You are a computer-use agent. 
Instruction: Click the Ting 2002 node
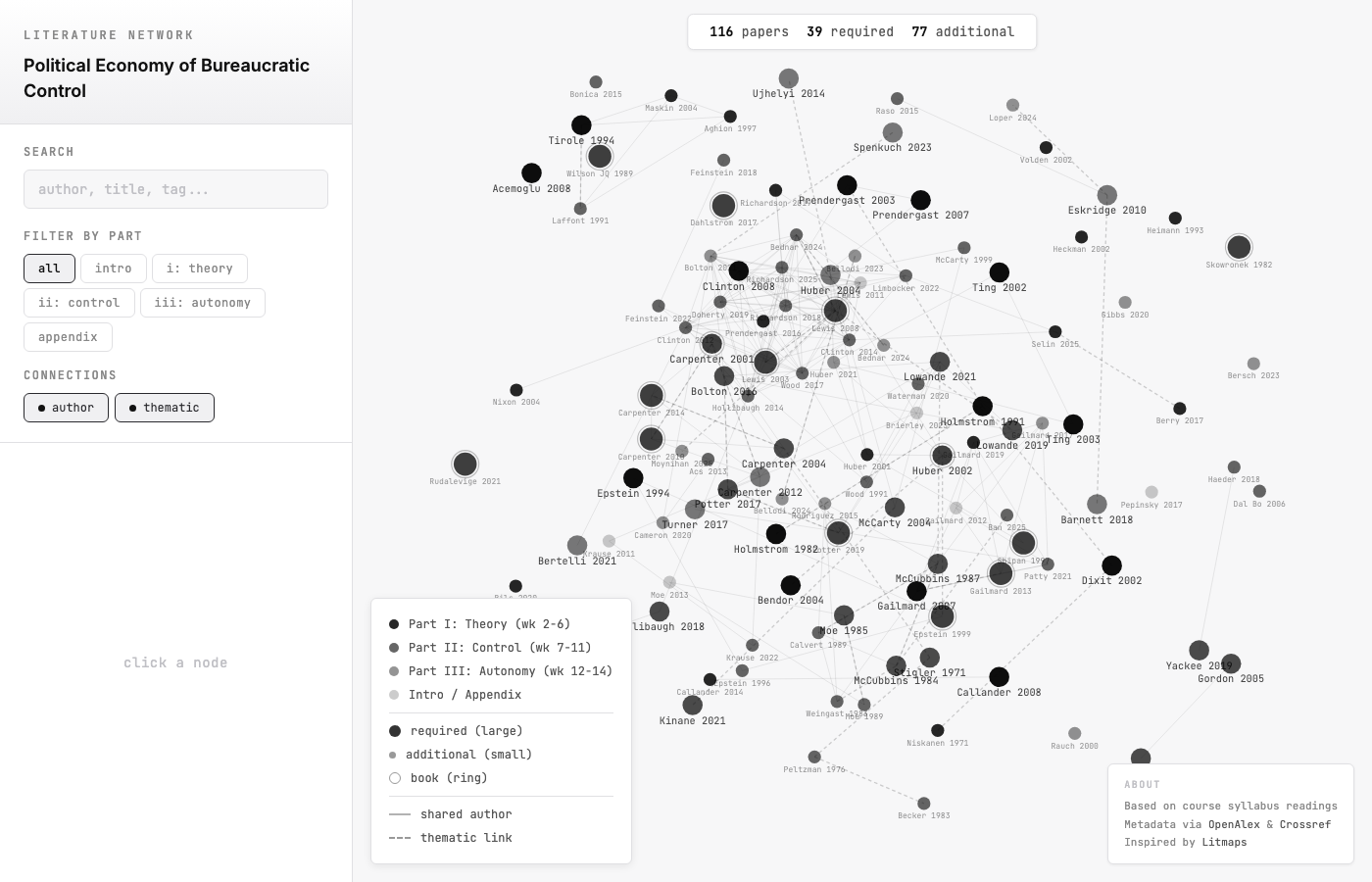(x=1000, y=271)
